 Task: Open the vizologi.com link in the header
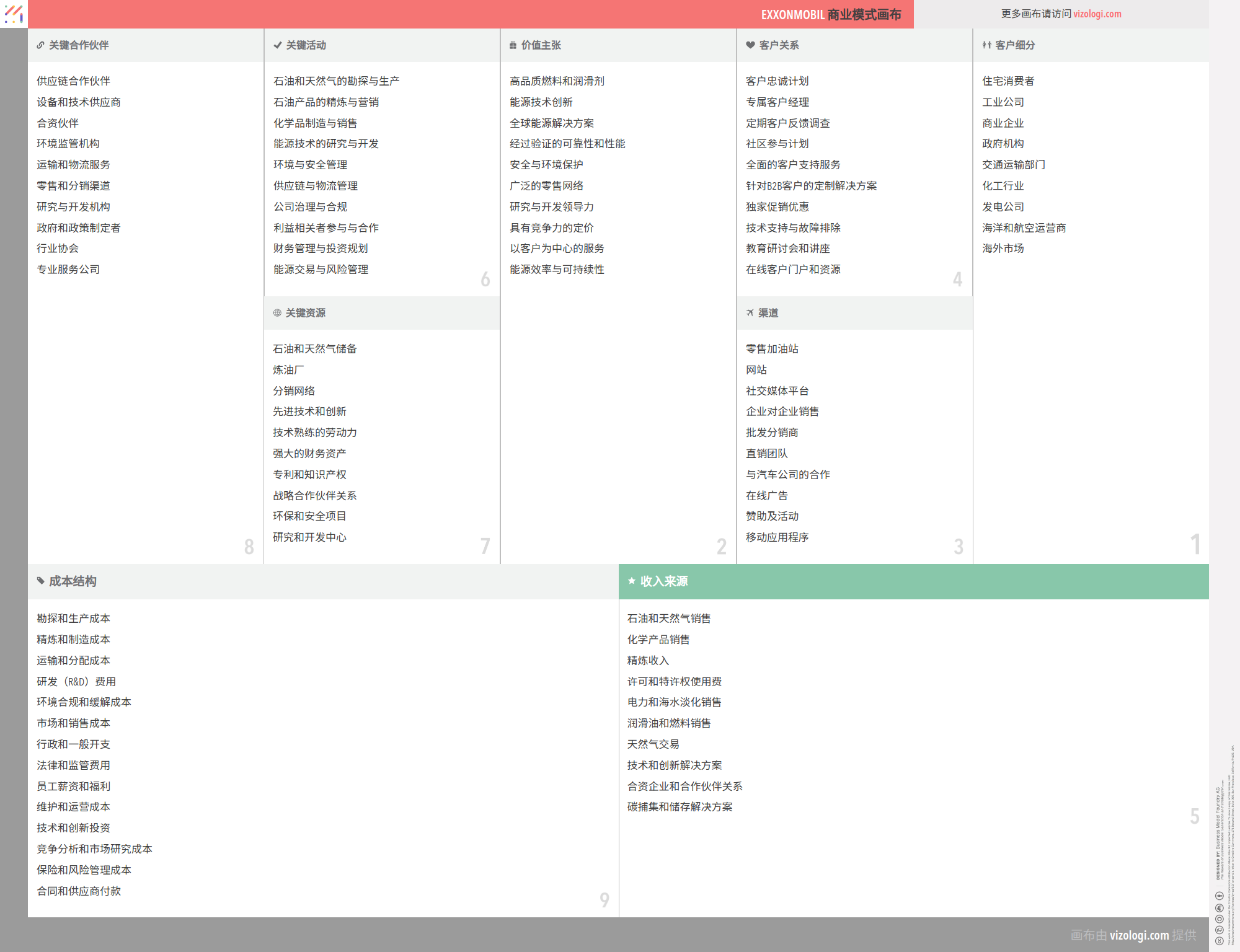(1097, 14)
